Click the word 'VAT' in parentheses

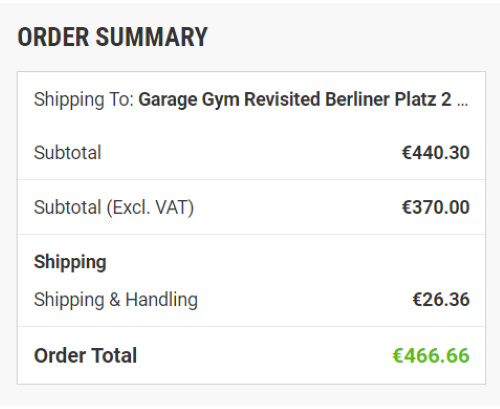coord(173,207)
